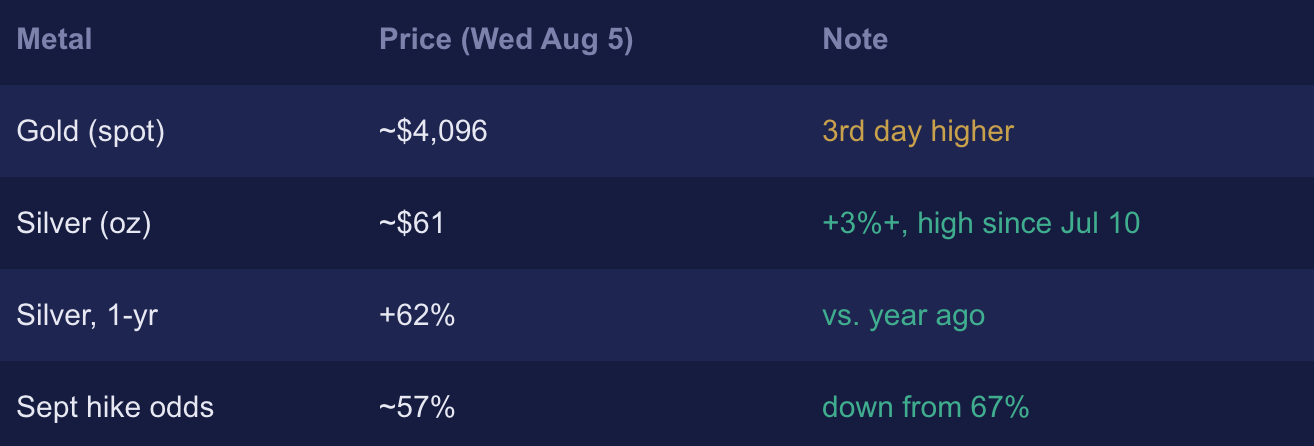Select the Silver, 1-yr row label
This screenshot has height=446, width=1314.
tap(87, 316)
